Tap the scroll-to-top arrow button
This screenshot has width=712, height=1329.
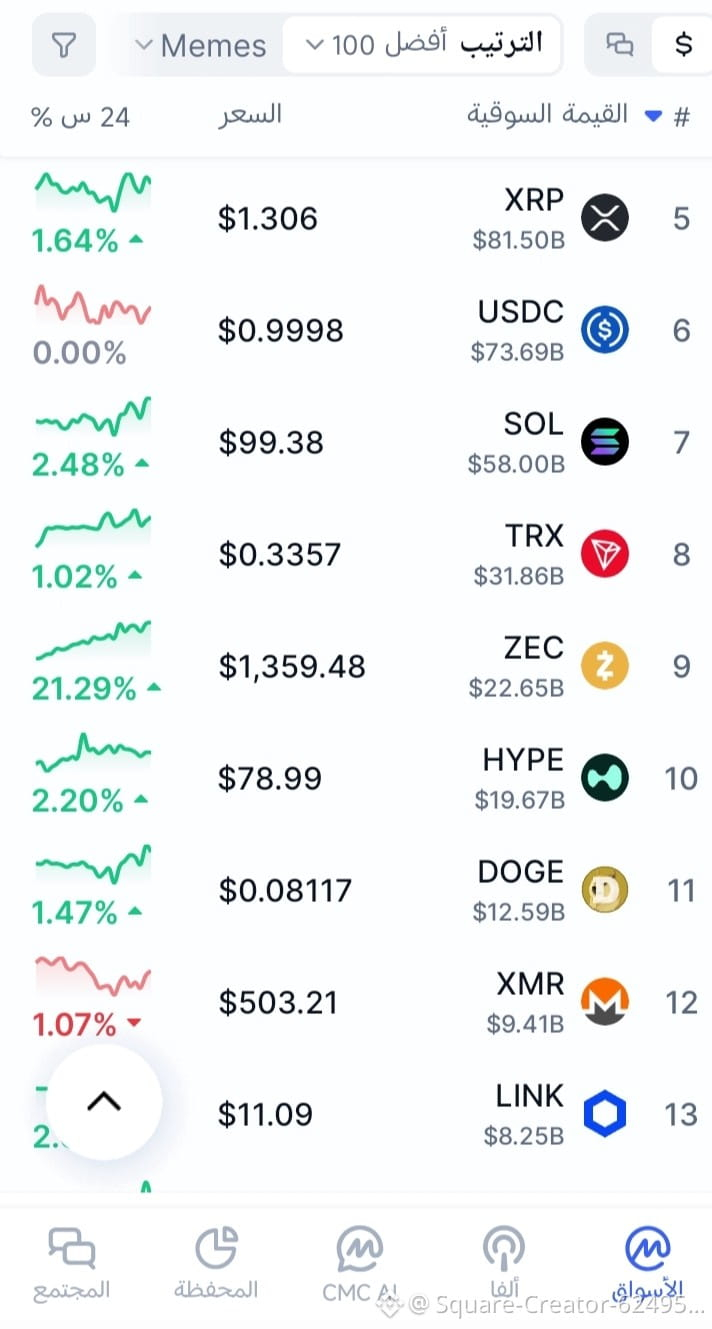[x=104, y=1102]
